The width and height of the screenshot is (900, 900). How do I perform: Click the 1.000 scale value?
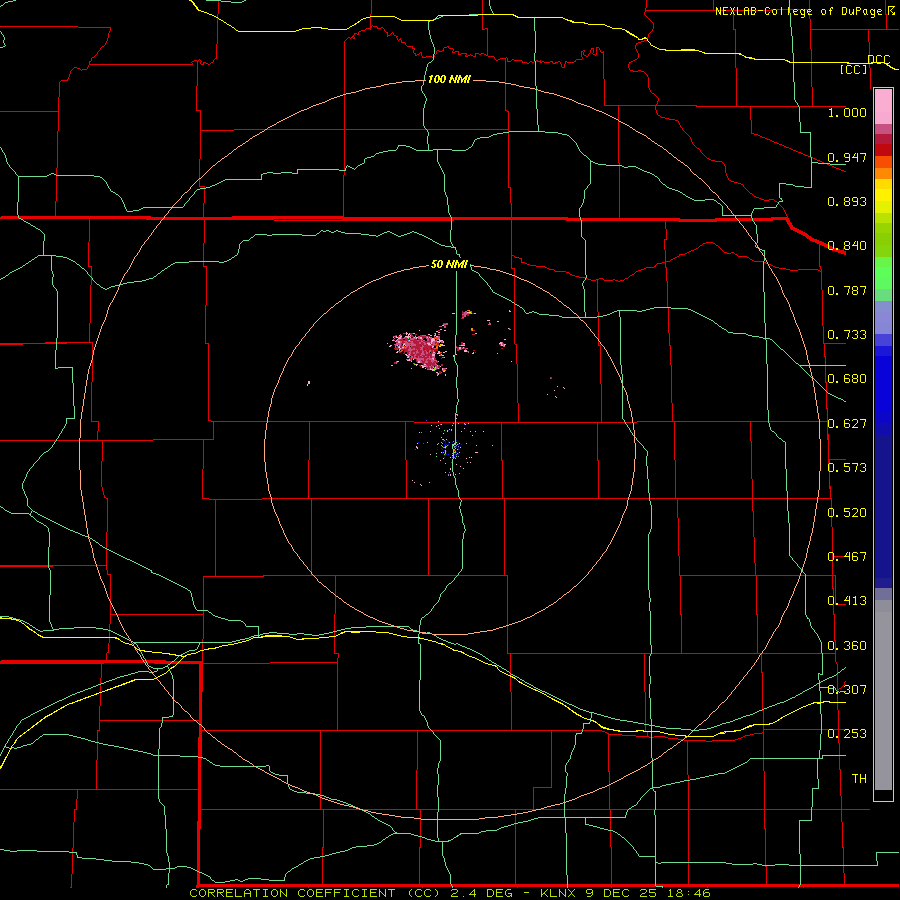847,112
